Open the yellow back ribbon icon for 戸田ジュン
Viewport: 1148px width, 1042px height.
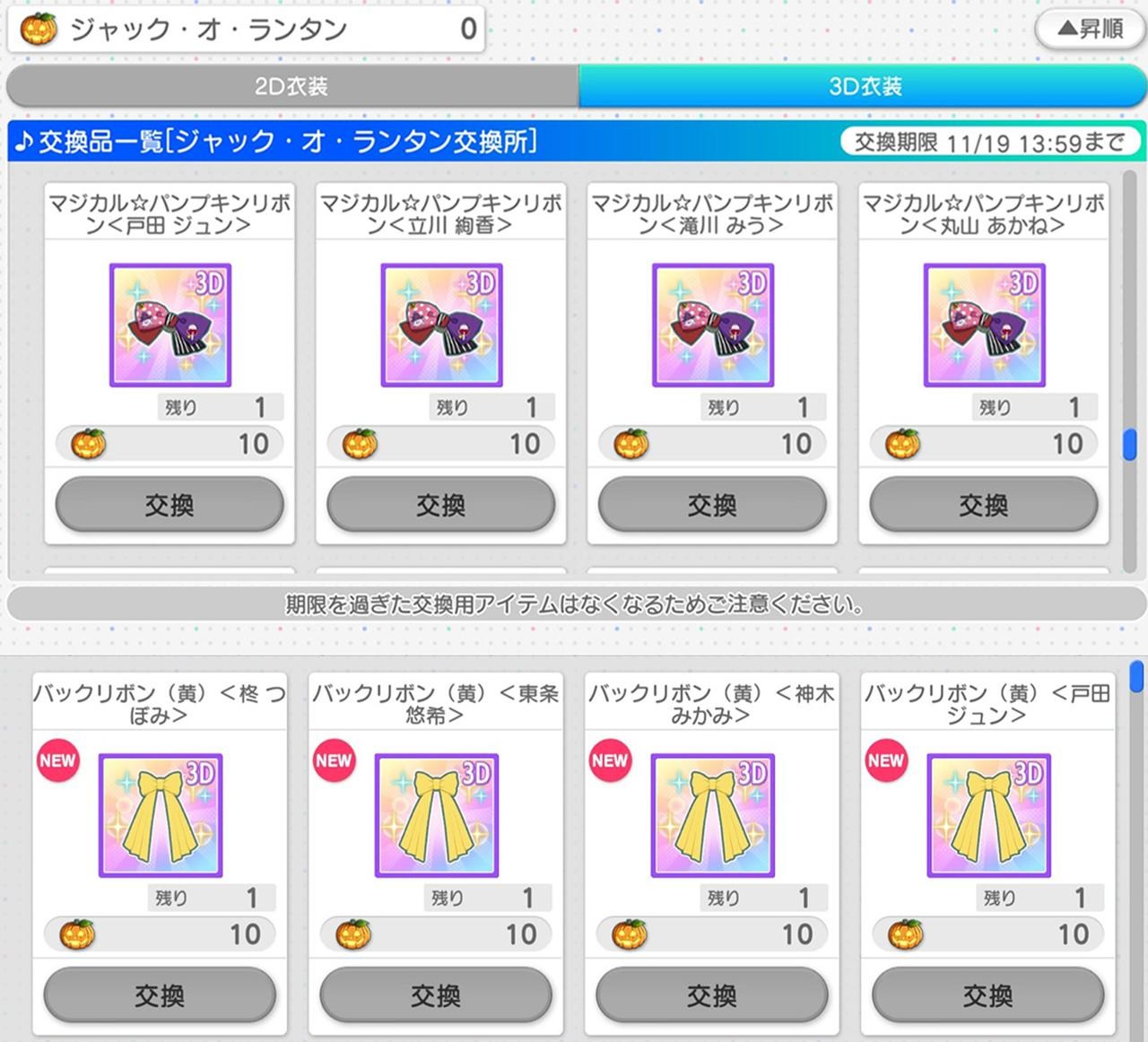point(989,815)
